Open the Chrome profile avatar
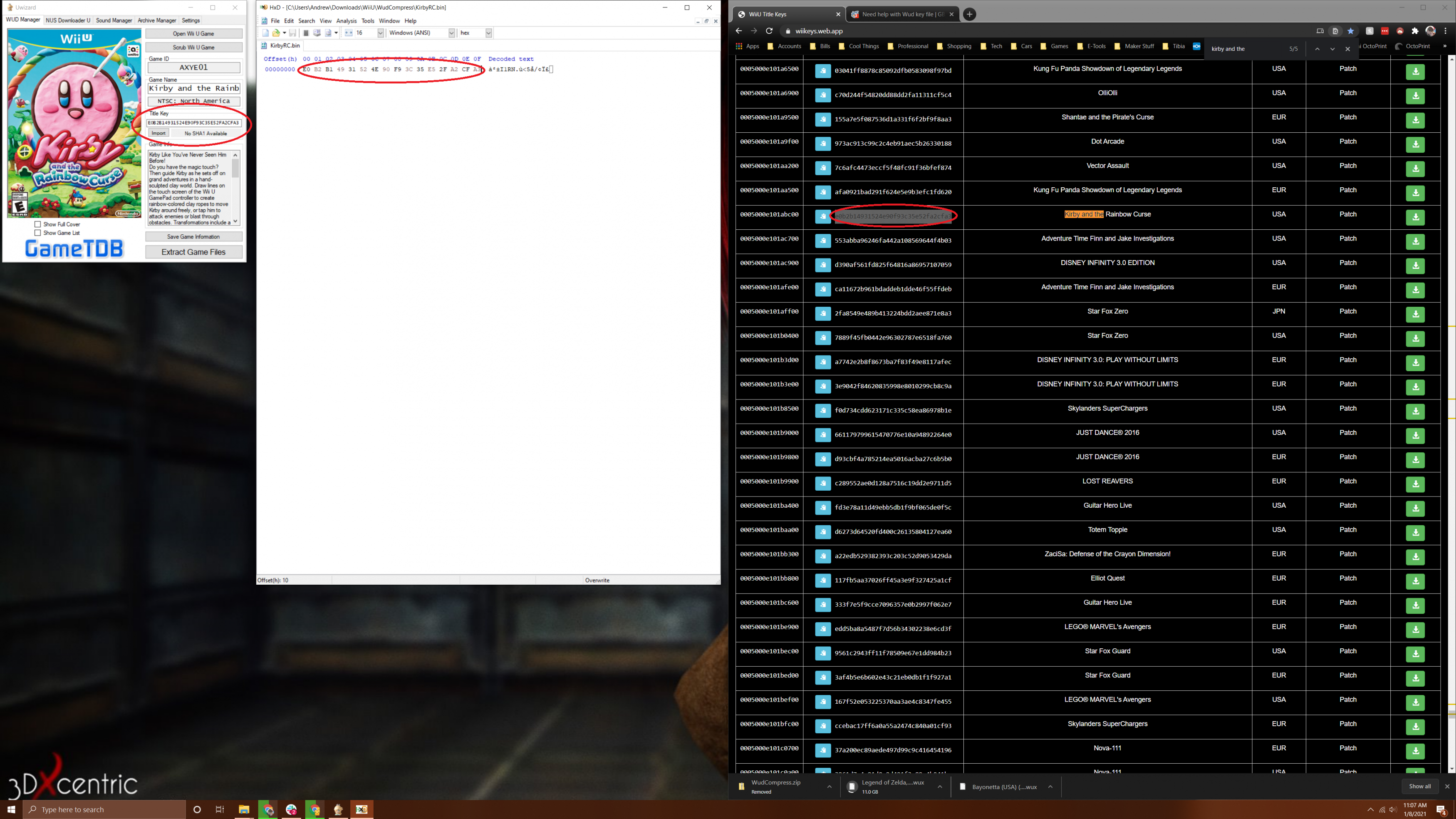Viewport: 1456px width, 819px height. (1431, 31)
